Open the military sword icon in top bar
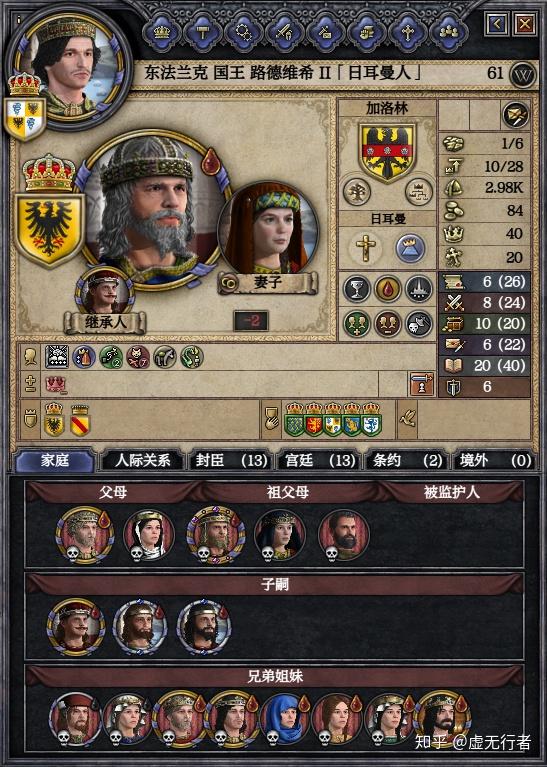Image resolution: width=547 pixels, height=767 pixels. (x=285, y=32)
